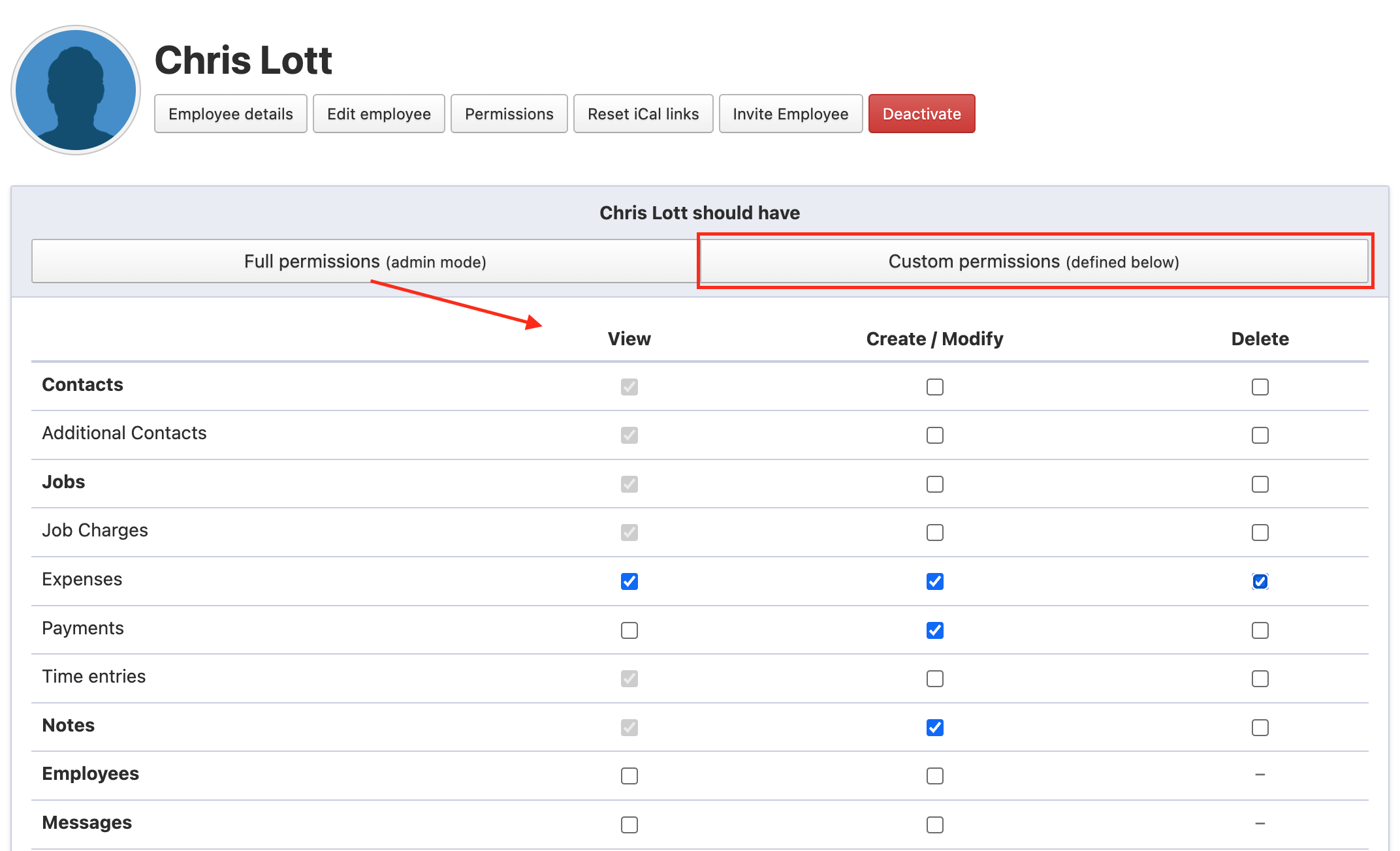
Task: Click the Edit employee button
Action: (379, 114)
